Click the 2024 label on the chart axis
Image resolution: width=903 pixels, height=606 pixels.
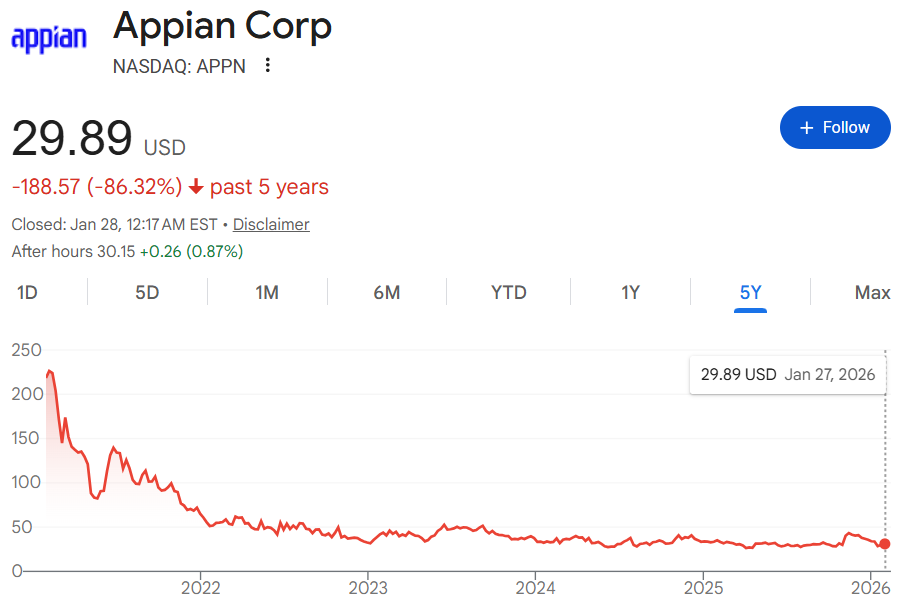[x=536, y=587]
